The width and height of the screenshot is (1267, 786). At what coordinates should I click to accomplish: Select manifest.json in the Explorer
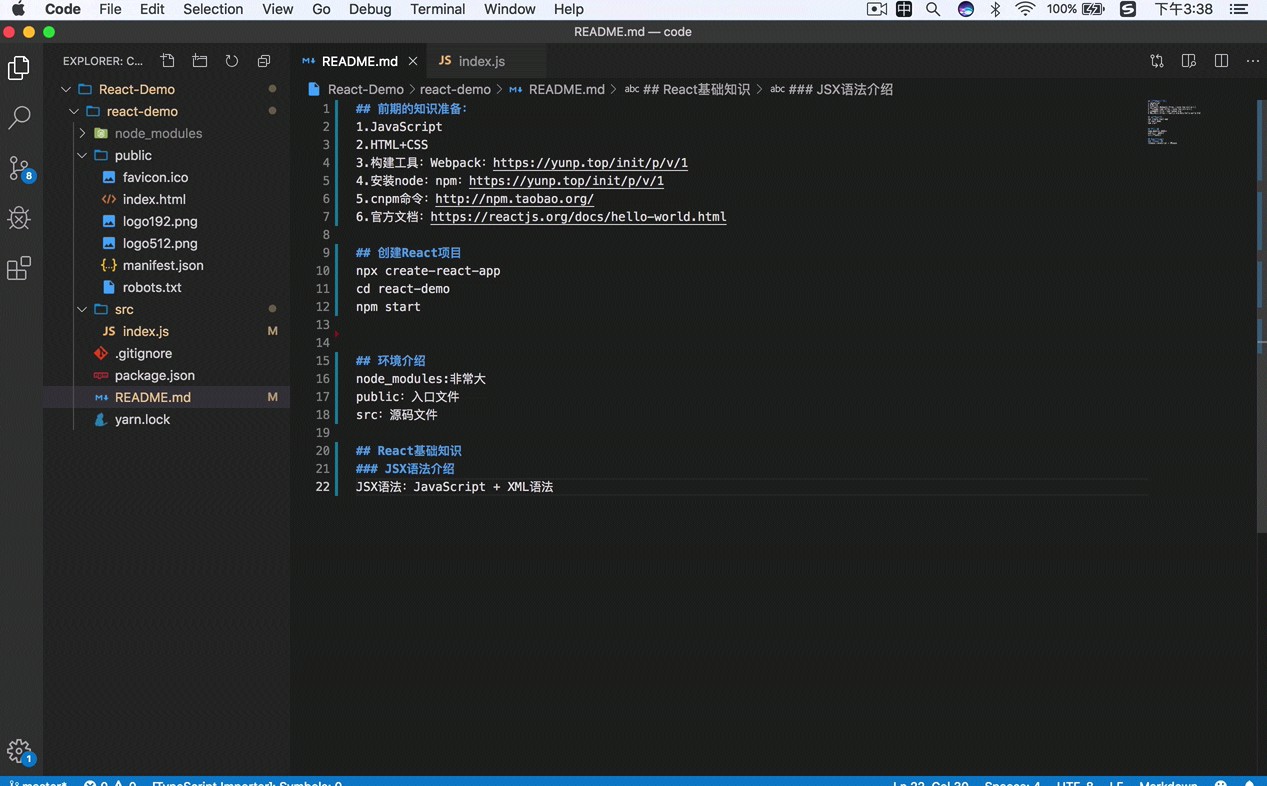click(163, 265)
